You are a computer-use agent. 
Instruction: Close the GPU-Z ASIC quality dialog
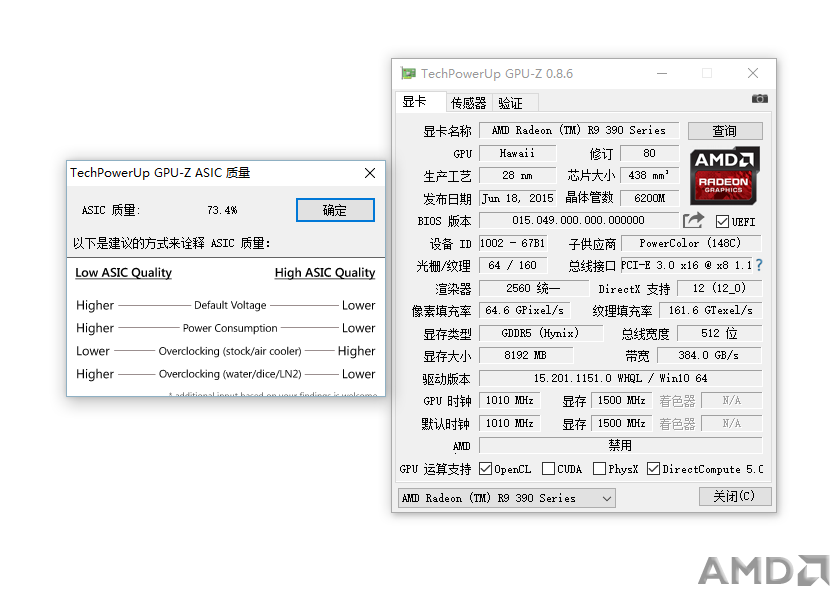[x=370, y=173]
